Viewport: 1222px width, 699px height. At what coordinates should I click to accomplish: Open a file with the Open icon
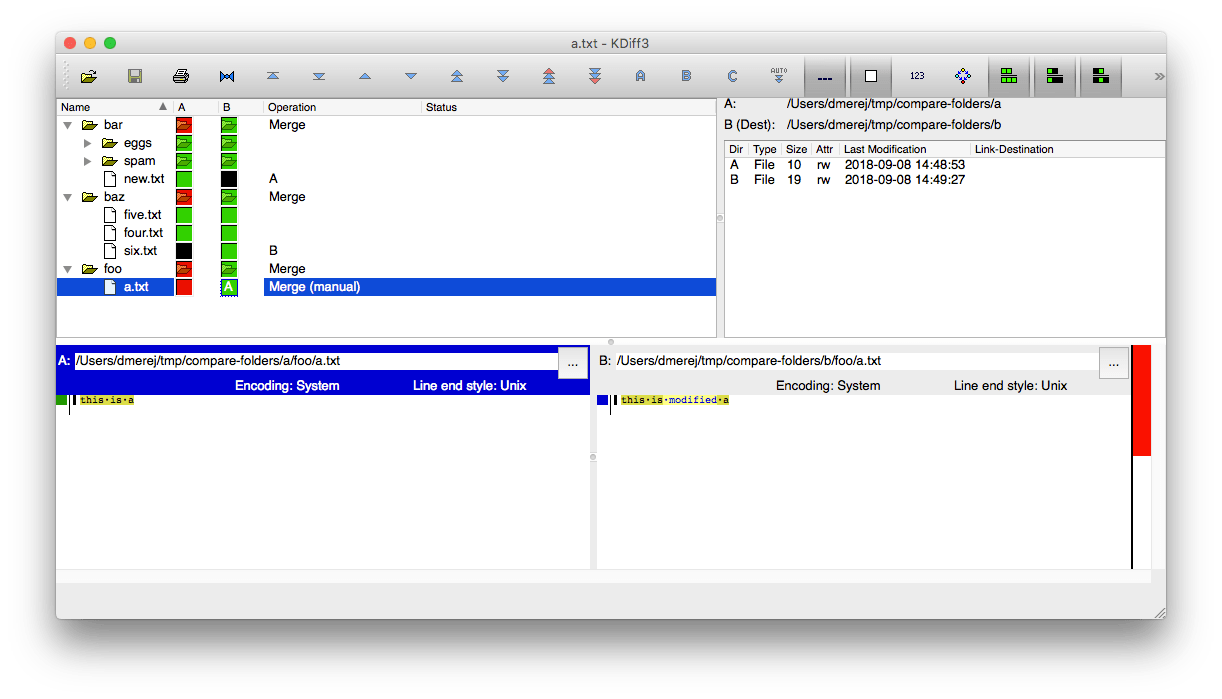click(88, 76)
